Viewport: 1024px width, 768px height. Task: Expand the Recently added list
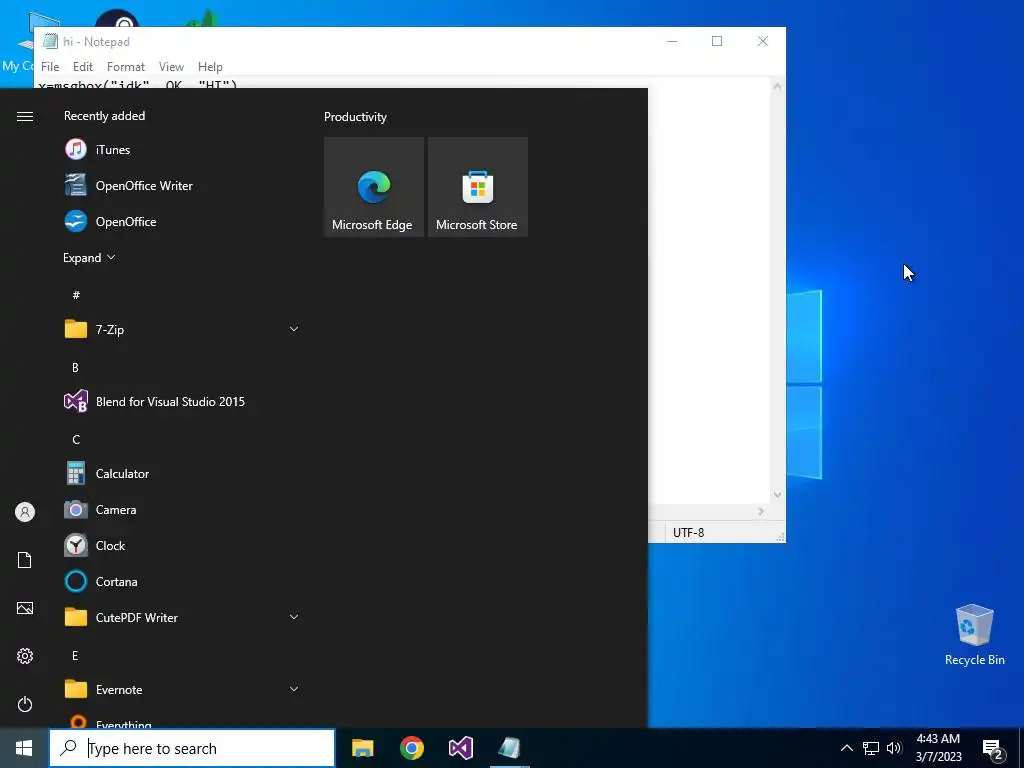pyautogui.click(x=89, y=257)
